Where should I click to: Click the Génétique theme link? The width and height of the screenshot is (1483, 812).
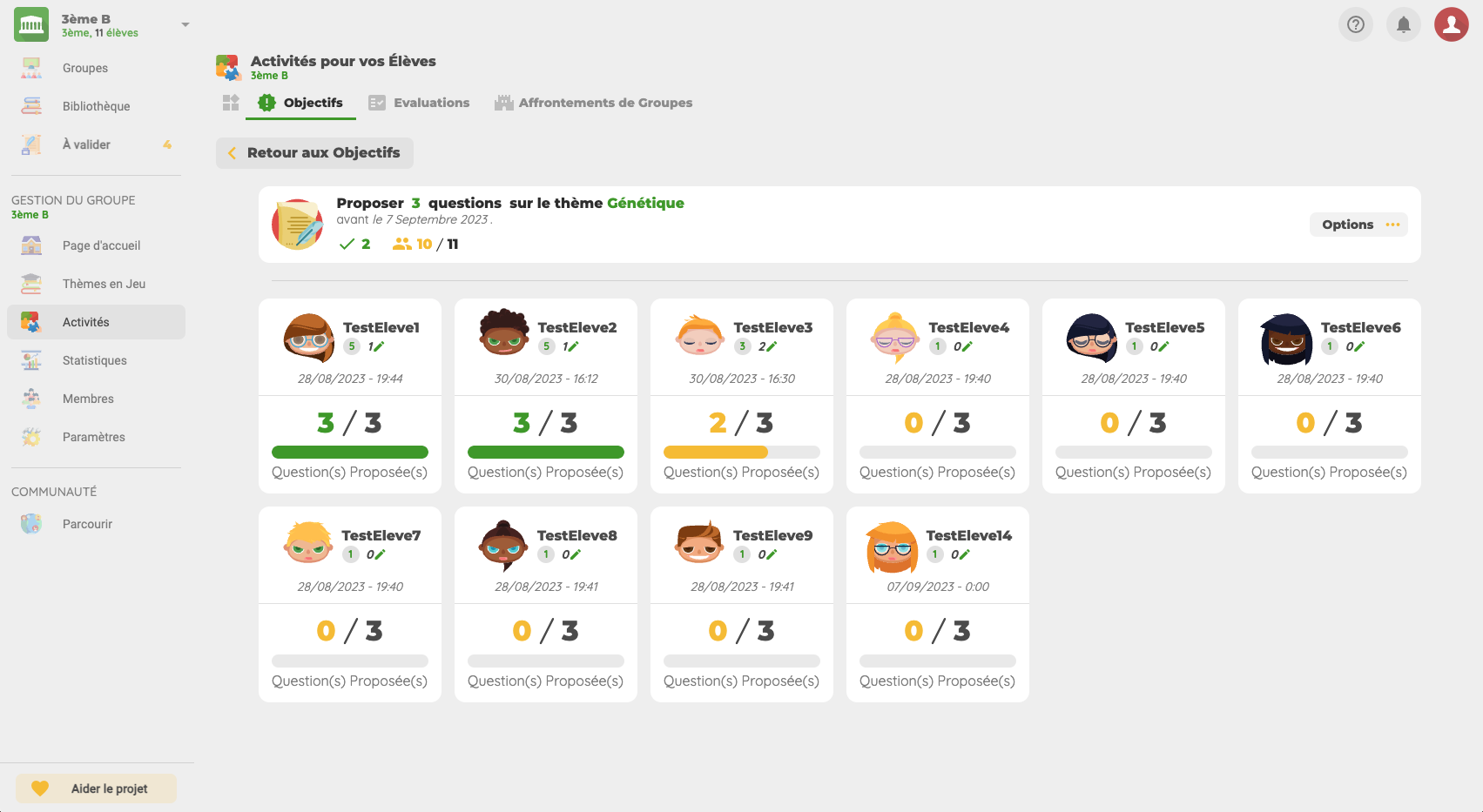(645, 203)
